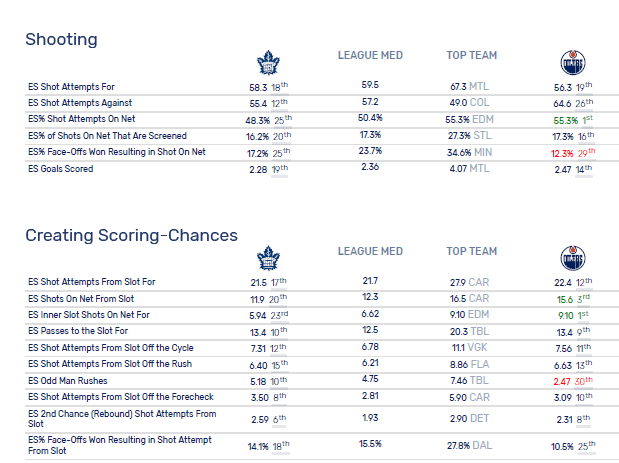Click the Oilers logo in Shooting section

tap(572, 64)
